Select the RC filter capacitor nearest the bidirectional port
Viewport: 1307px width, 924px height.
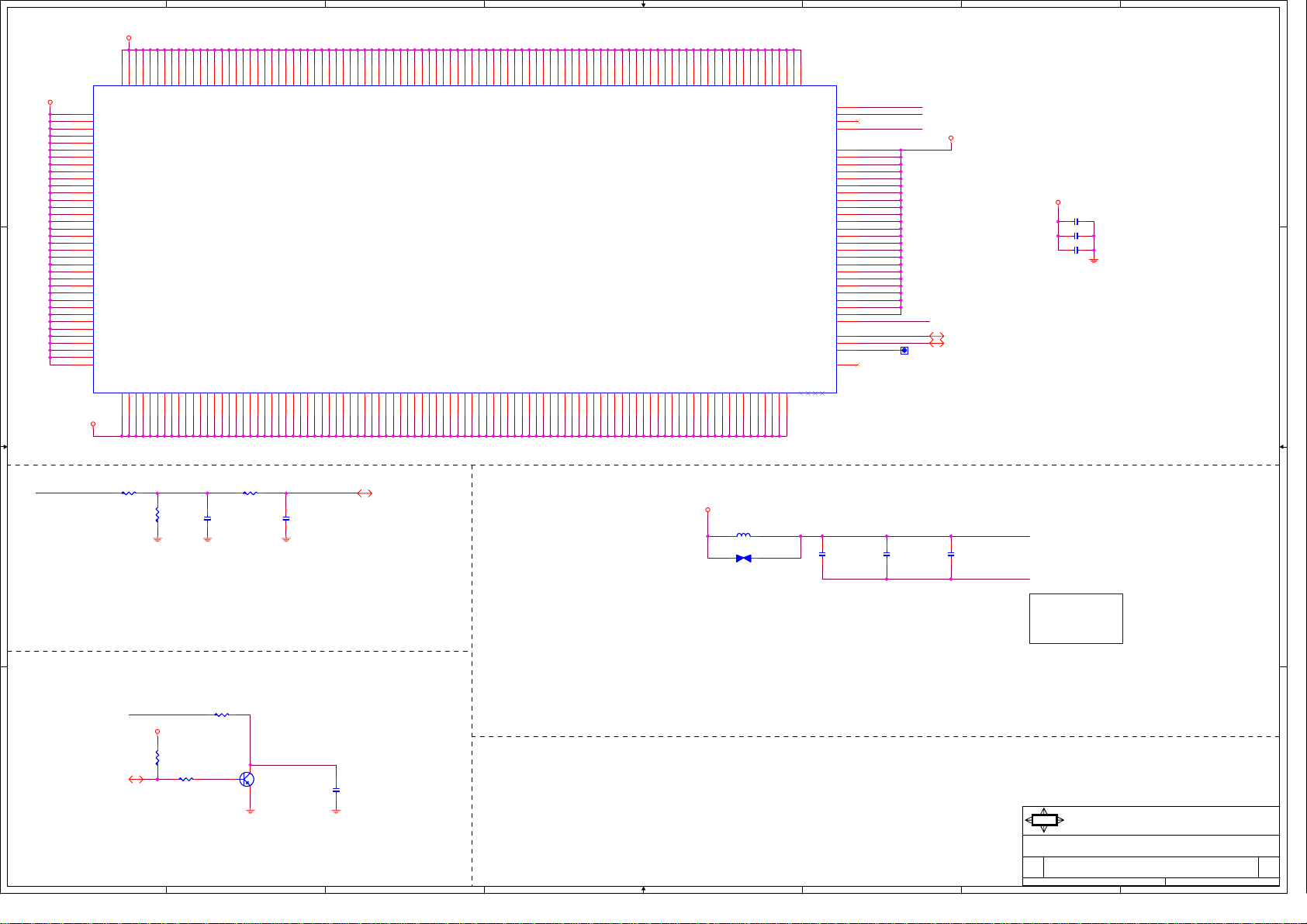[x=285, y=518]
